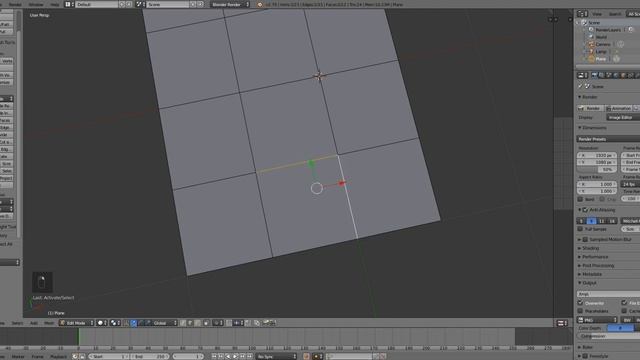Screen dimensions: 640x360
Task: Click play animation button in timeline
Action: coord(235,356)
